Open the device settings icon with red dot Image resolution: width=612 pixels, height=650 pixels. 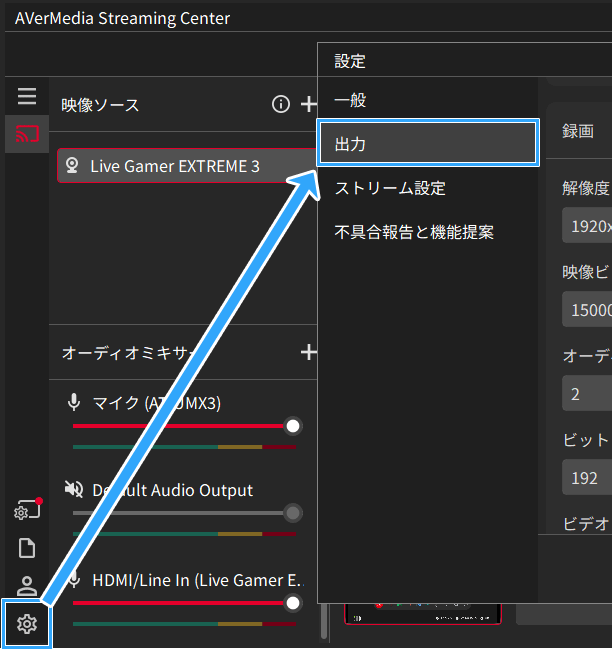pyautogui.click(x=28, y=509)
